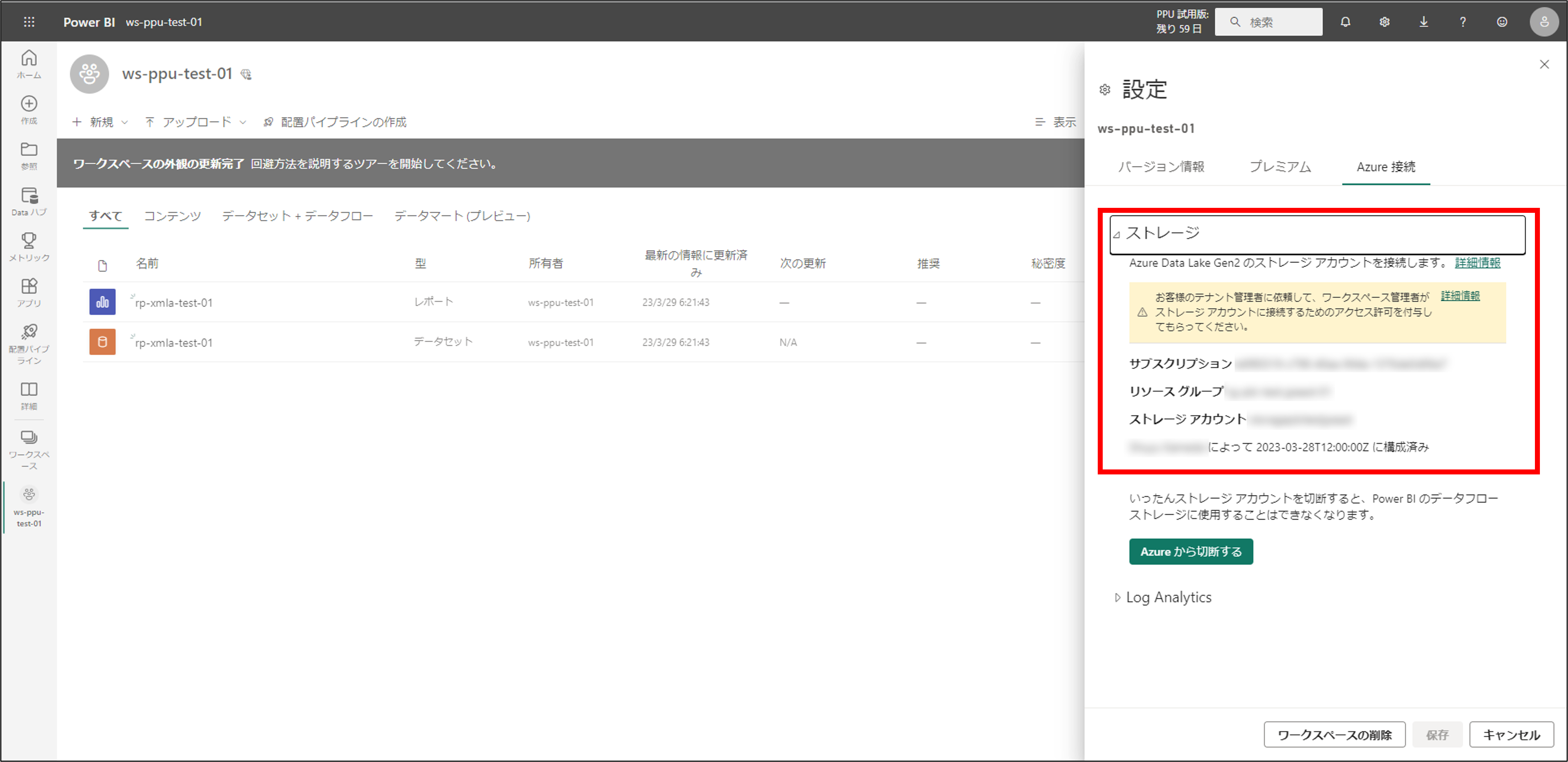
Task: Open 詳細情報 link after storage description
Action: [x=1477, y=263]
